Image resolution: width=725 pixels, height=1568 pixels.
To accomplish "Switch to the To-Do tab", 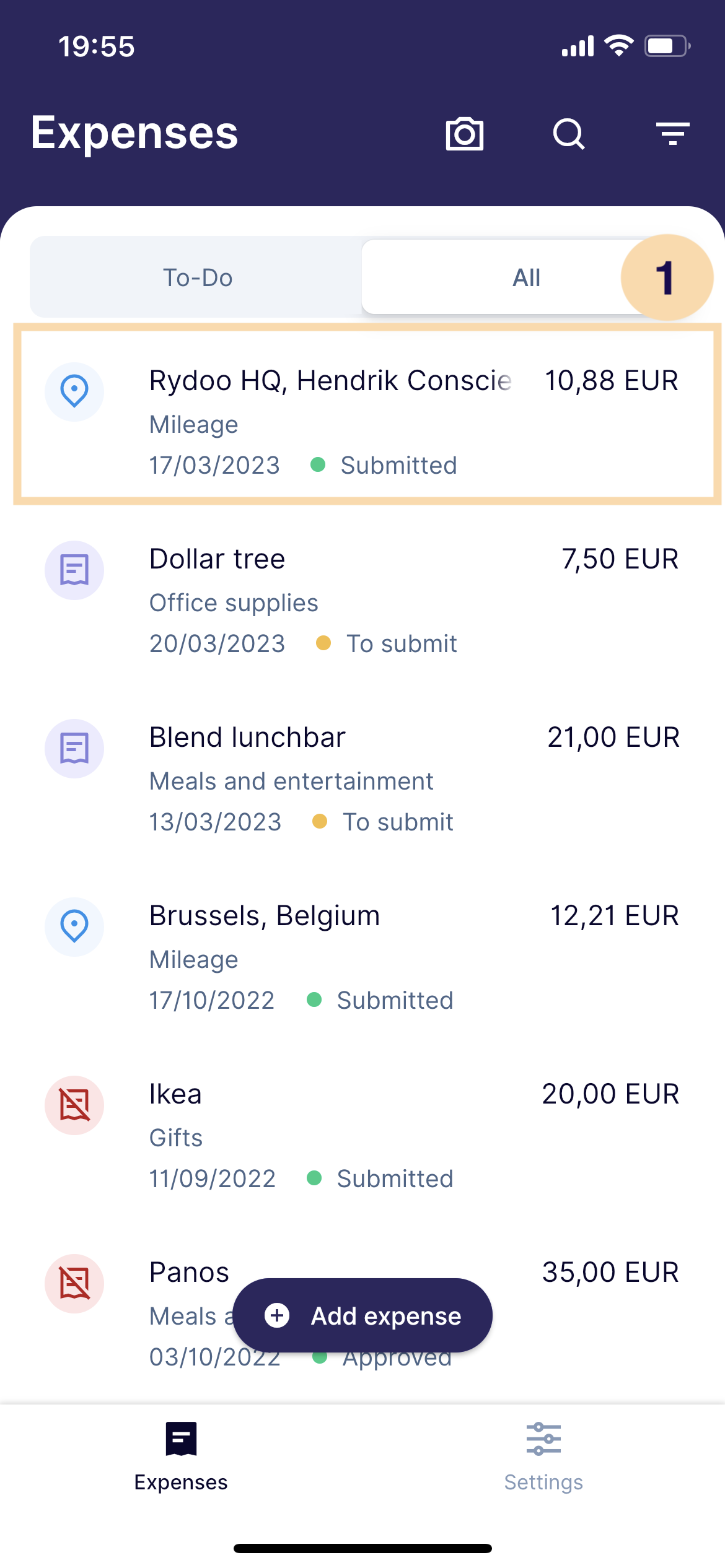I will [x=197, y=277].
